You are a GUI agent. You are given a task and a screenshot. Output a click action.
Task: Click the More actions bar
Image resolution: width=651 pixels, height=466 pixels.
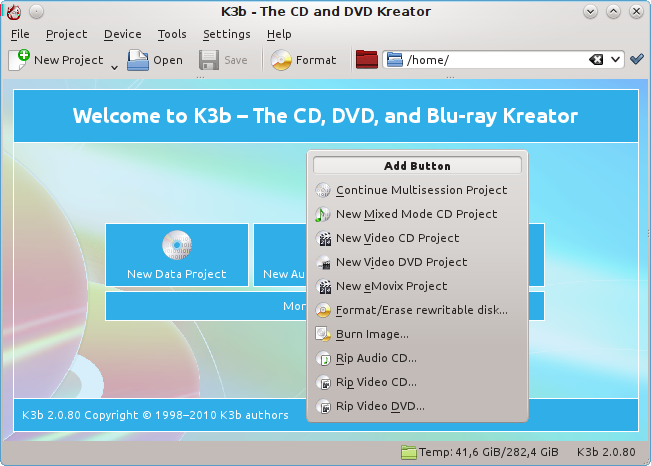click(x=206, y=306)
